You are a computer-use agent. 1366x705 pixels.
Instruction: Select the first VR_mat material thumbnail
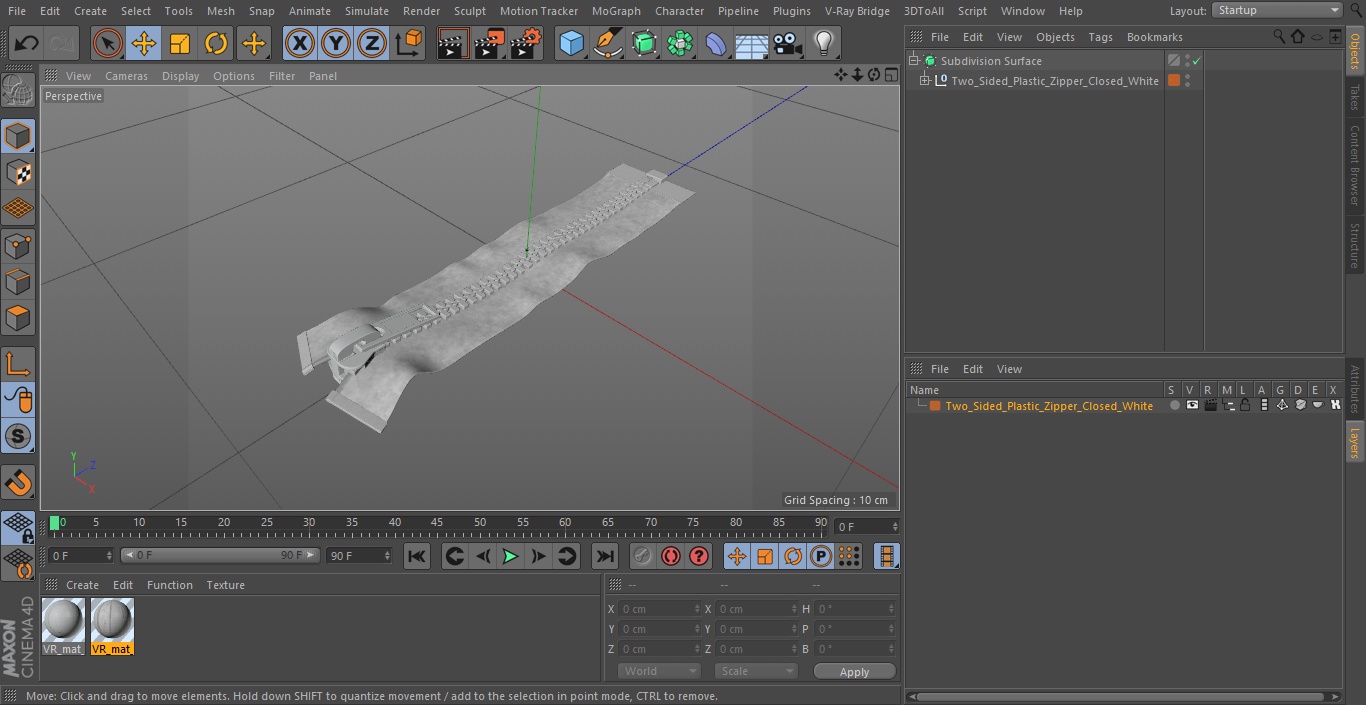point(63,626)
